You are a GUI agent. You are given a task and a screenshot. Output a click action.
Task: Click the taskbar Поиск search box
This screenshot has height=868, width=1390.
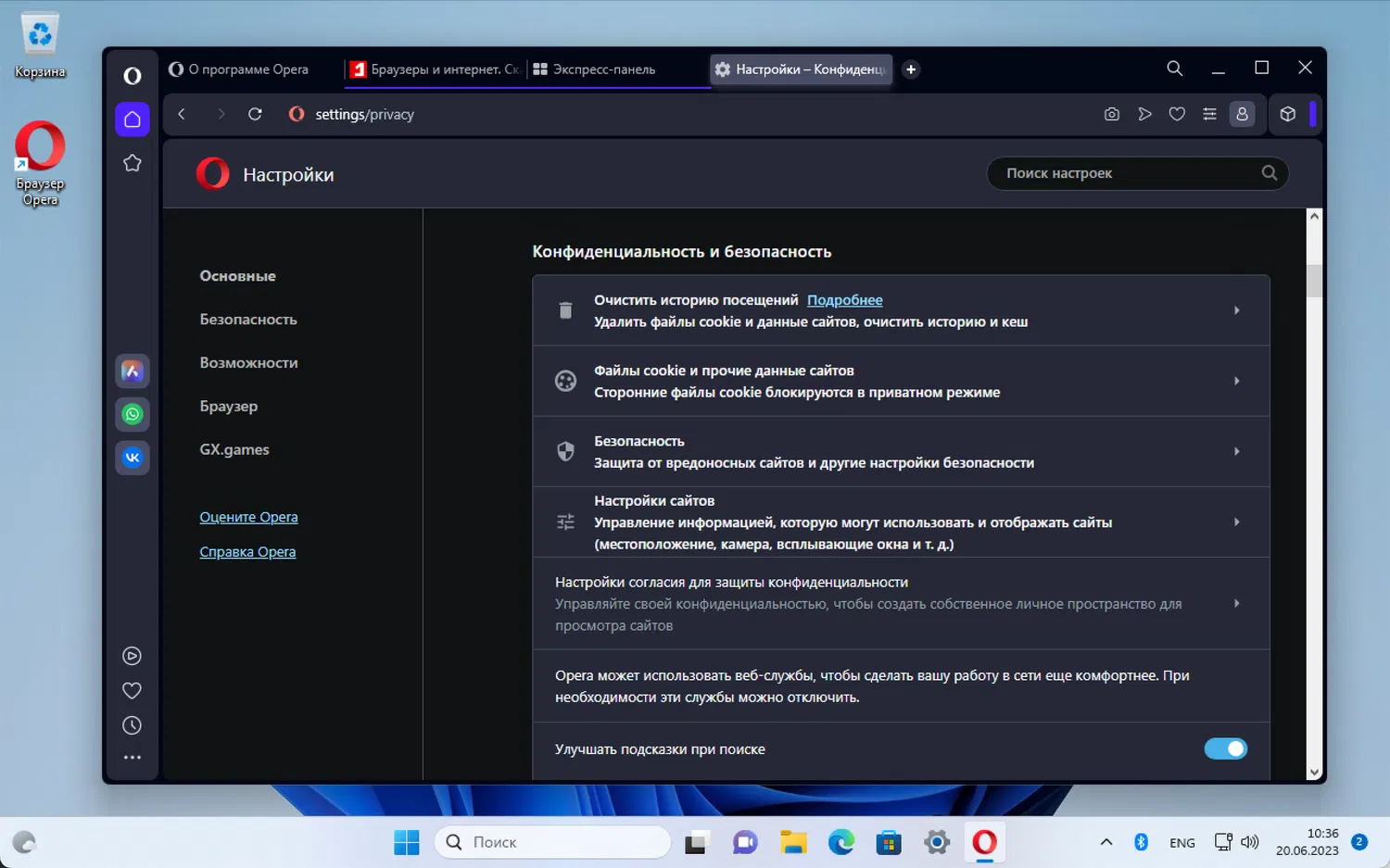pos(552,842)
